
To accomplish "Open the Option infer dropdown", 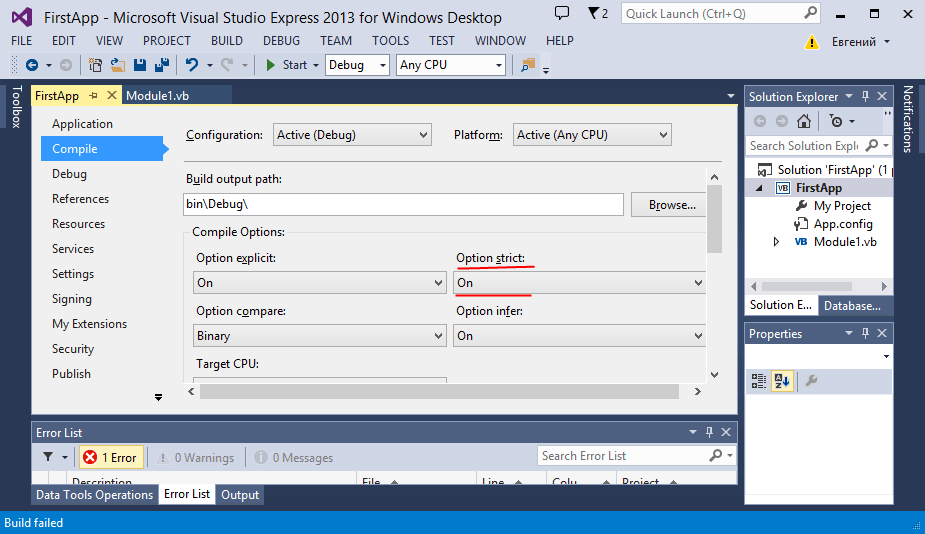I will pos(579,336).
